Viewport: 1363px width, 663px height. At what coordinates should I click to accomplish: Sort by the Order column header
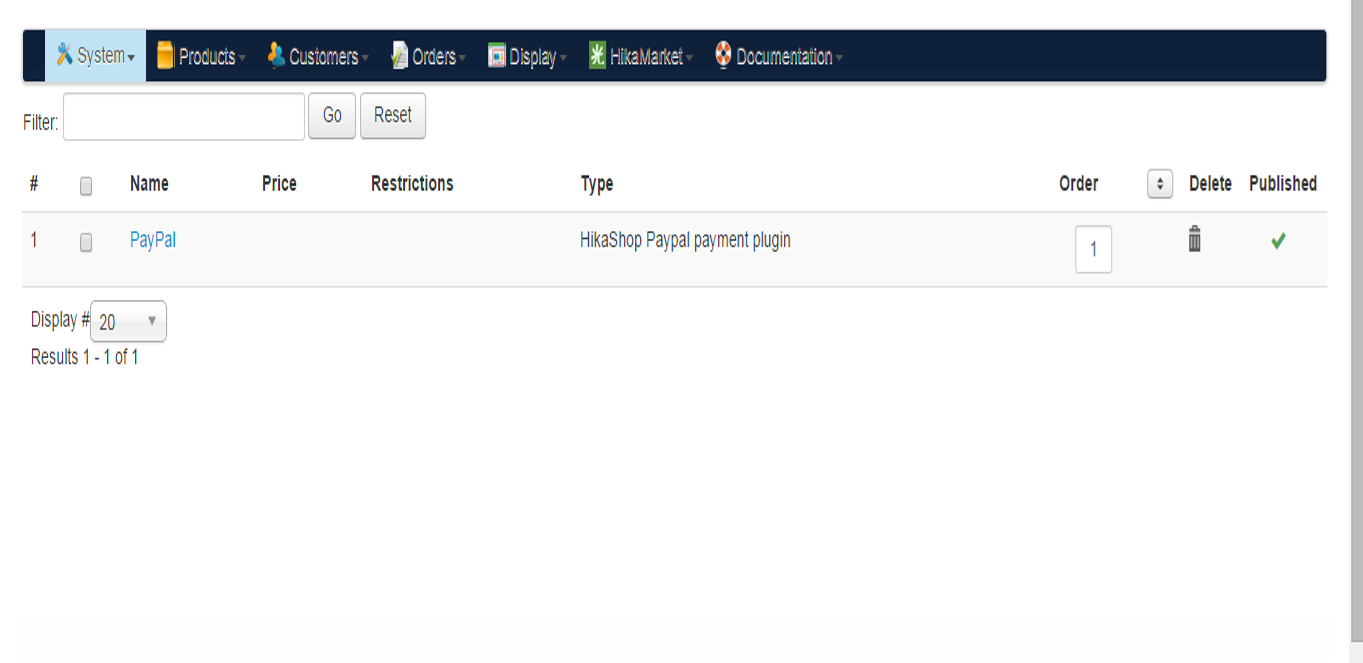tap(1079, 184)
